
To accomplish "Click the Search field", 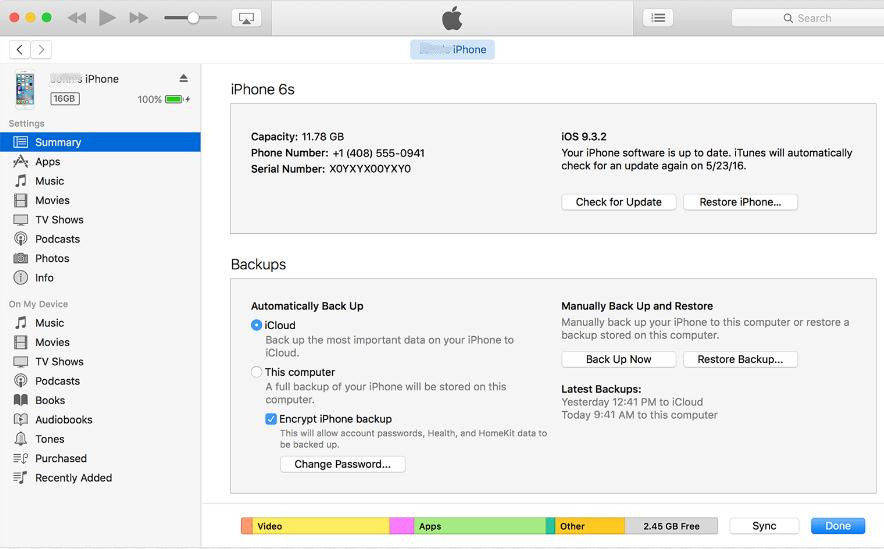I will (810, 18).
